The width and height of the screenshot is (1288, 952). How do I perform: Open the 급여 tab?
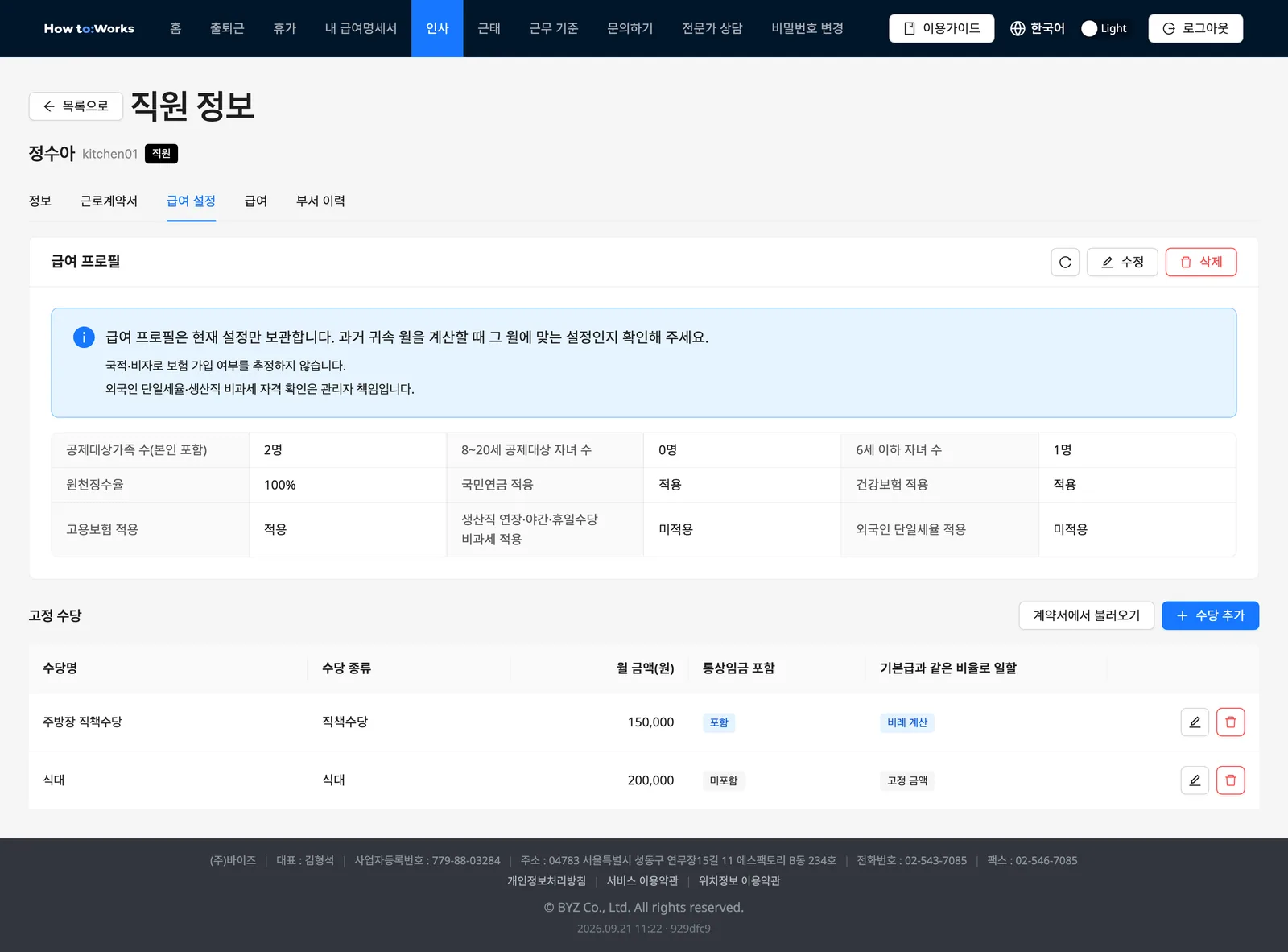point(256,201)
